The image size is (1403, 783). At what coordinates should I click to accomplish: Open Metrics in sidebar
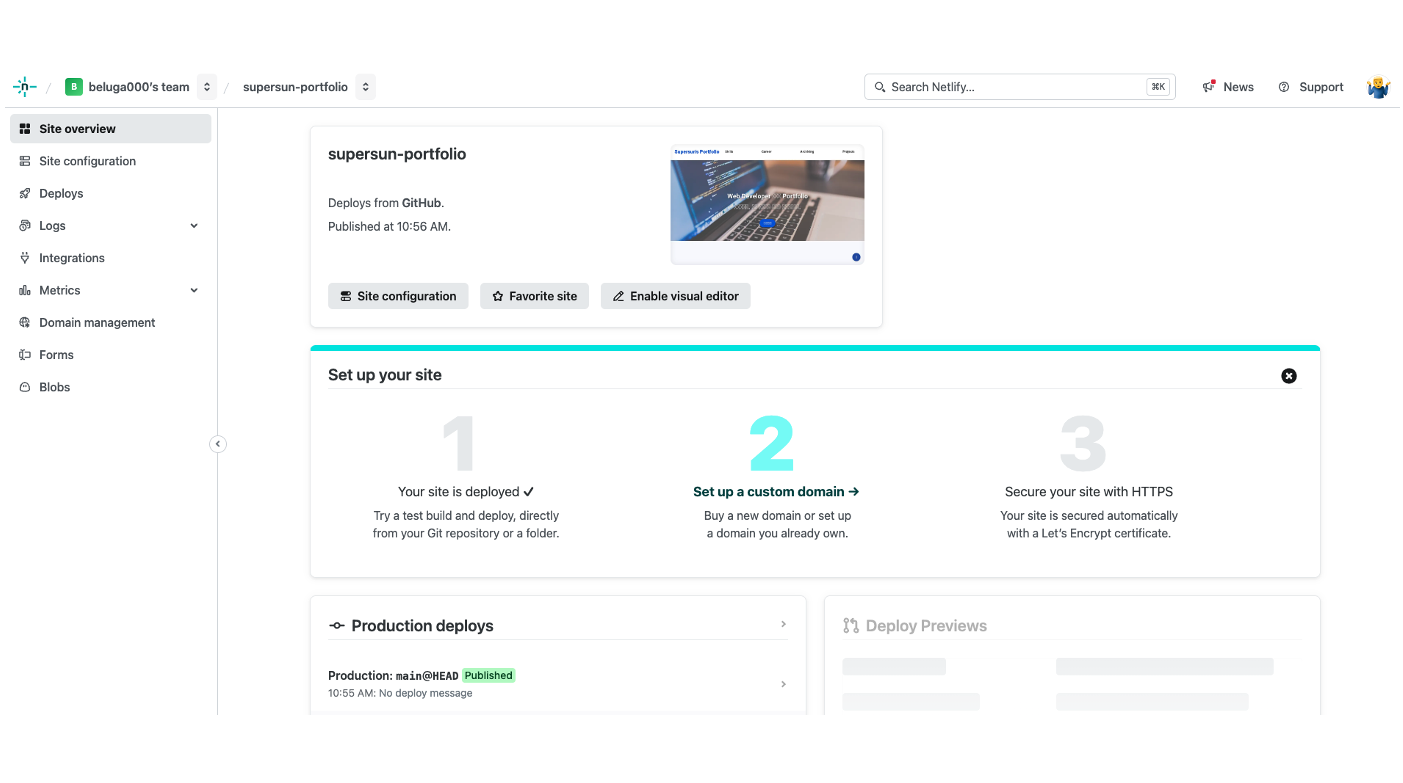[x=59, y=290]
